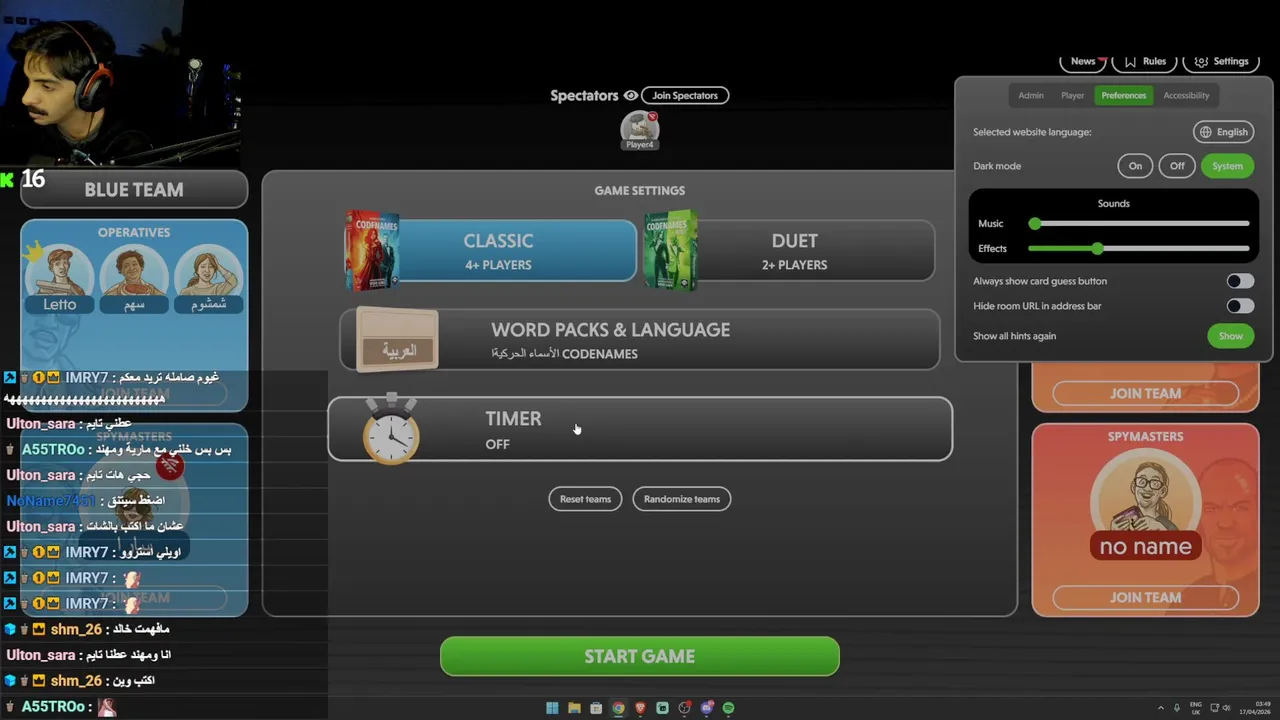Screen dimensions: 1280x720
Task: Click the Player4 spectator avatar
Action: [x=640, y=130]
